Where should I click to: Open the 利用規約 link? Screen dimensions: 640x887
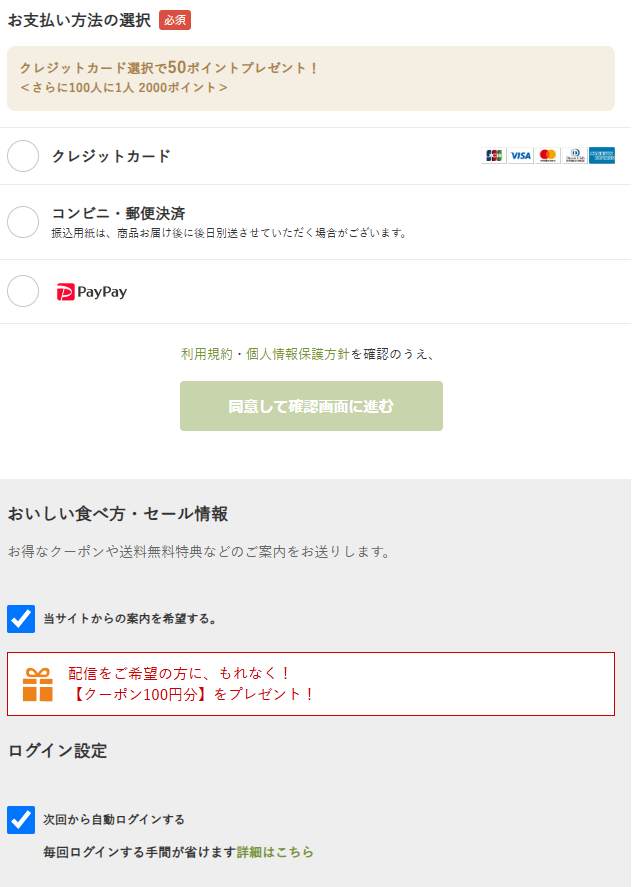pos(206,354)
